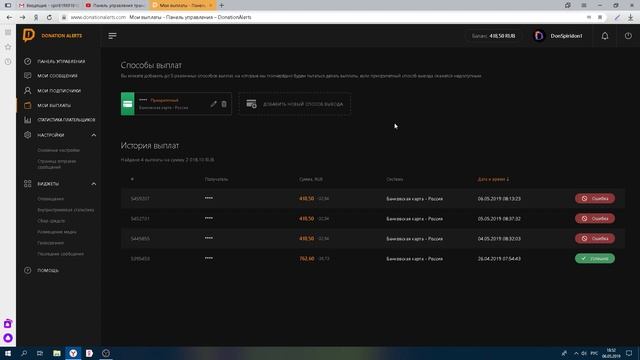Open Оповещения widget submenu item

(x=50, y=199)
